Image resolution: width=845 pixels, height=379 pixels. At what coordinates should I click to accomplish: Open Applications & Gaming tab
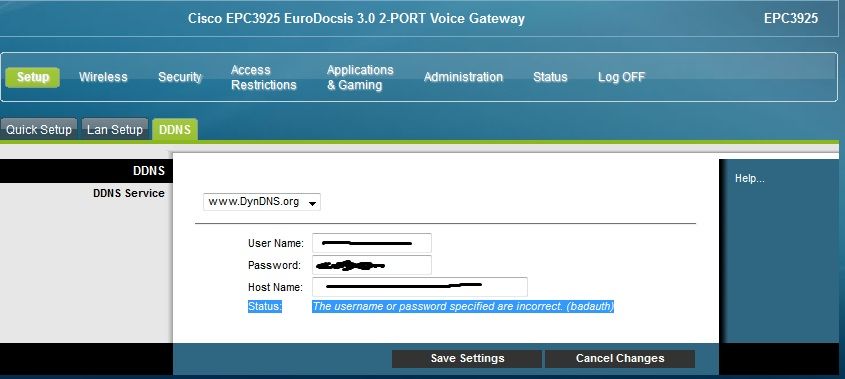(360, 78)
